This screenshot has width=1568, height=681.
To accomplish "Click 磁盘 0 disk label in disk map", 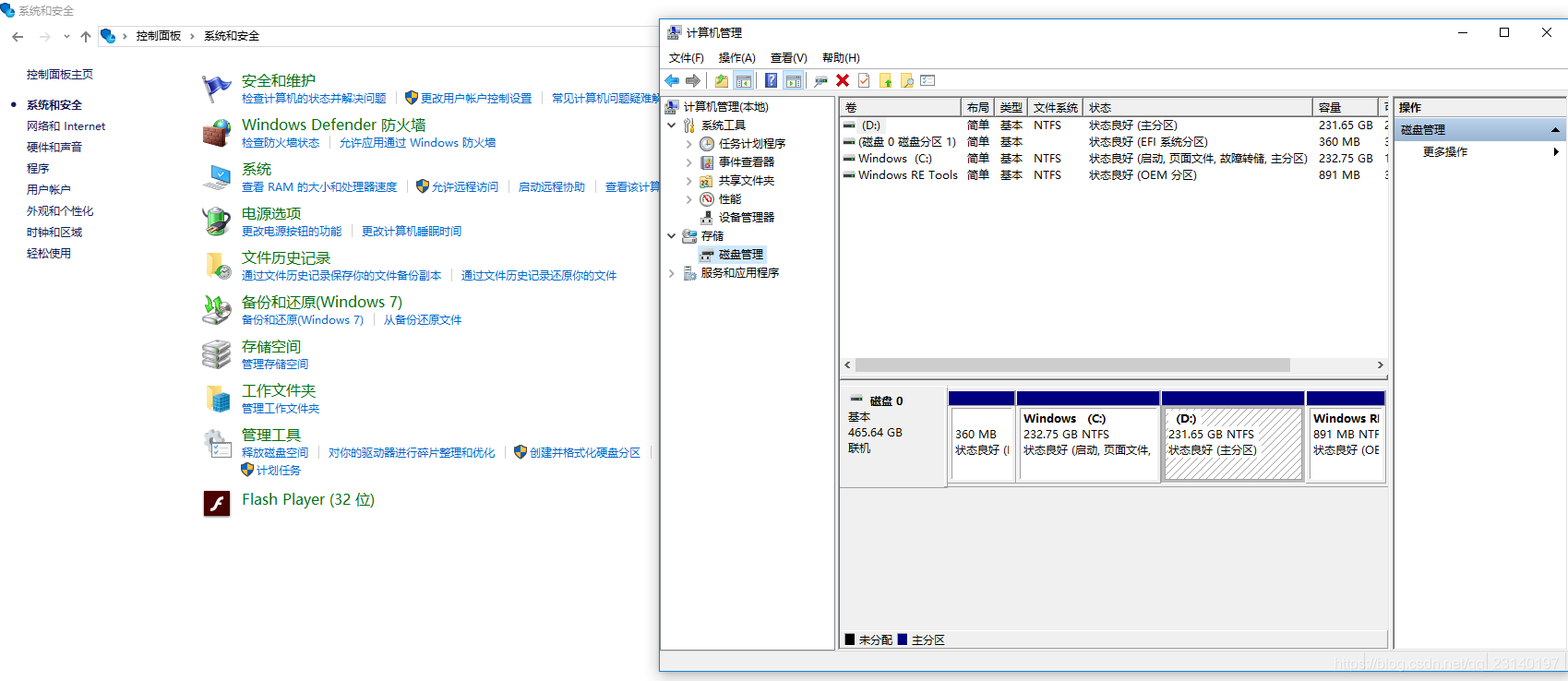I will pos(886,401).
